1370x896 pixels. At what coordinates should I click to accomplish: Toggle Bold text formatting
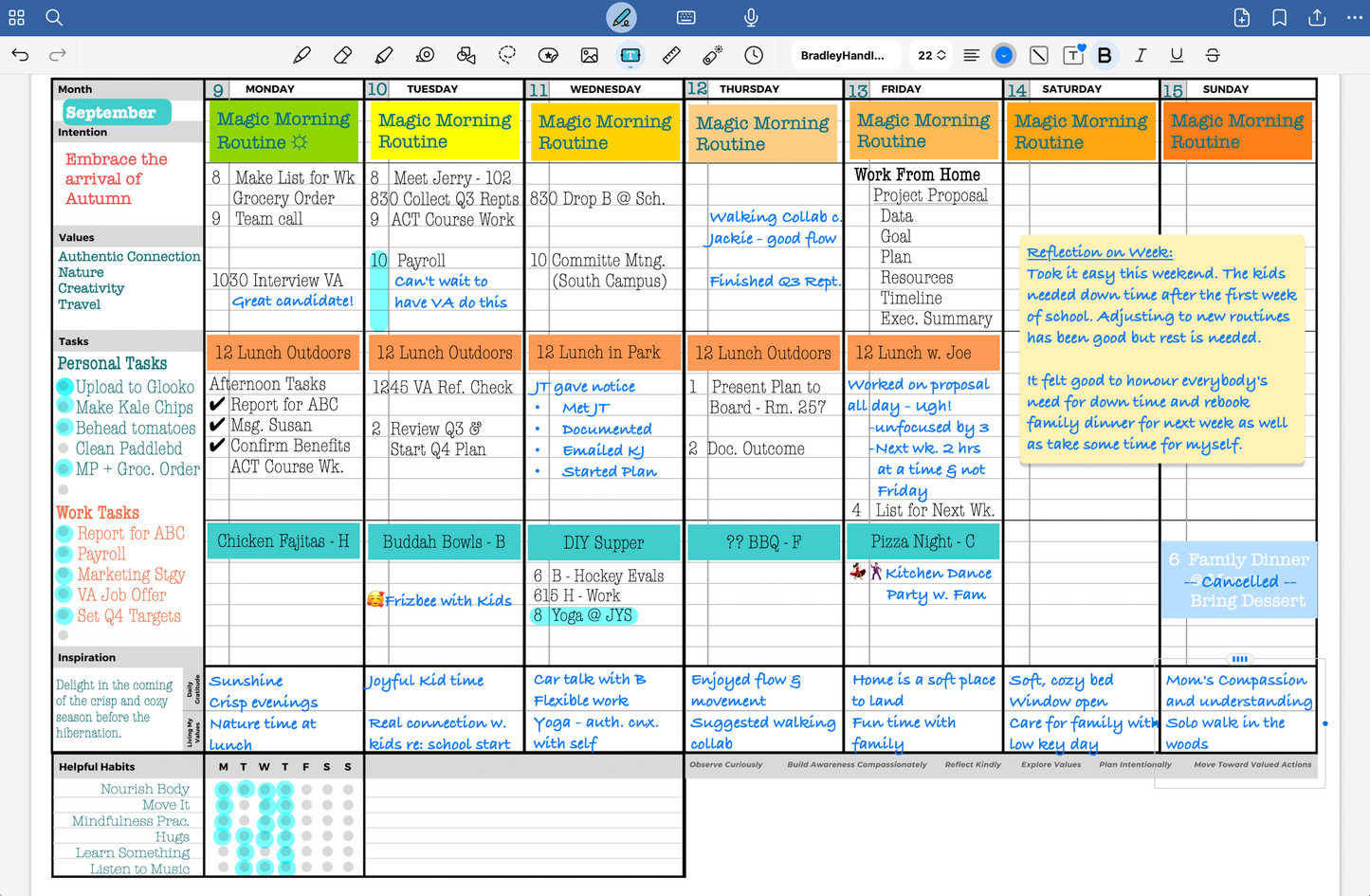(x=1105, y=56)
